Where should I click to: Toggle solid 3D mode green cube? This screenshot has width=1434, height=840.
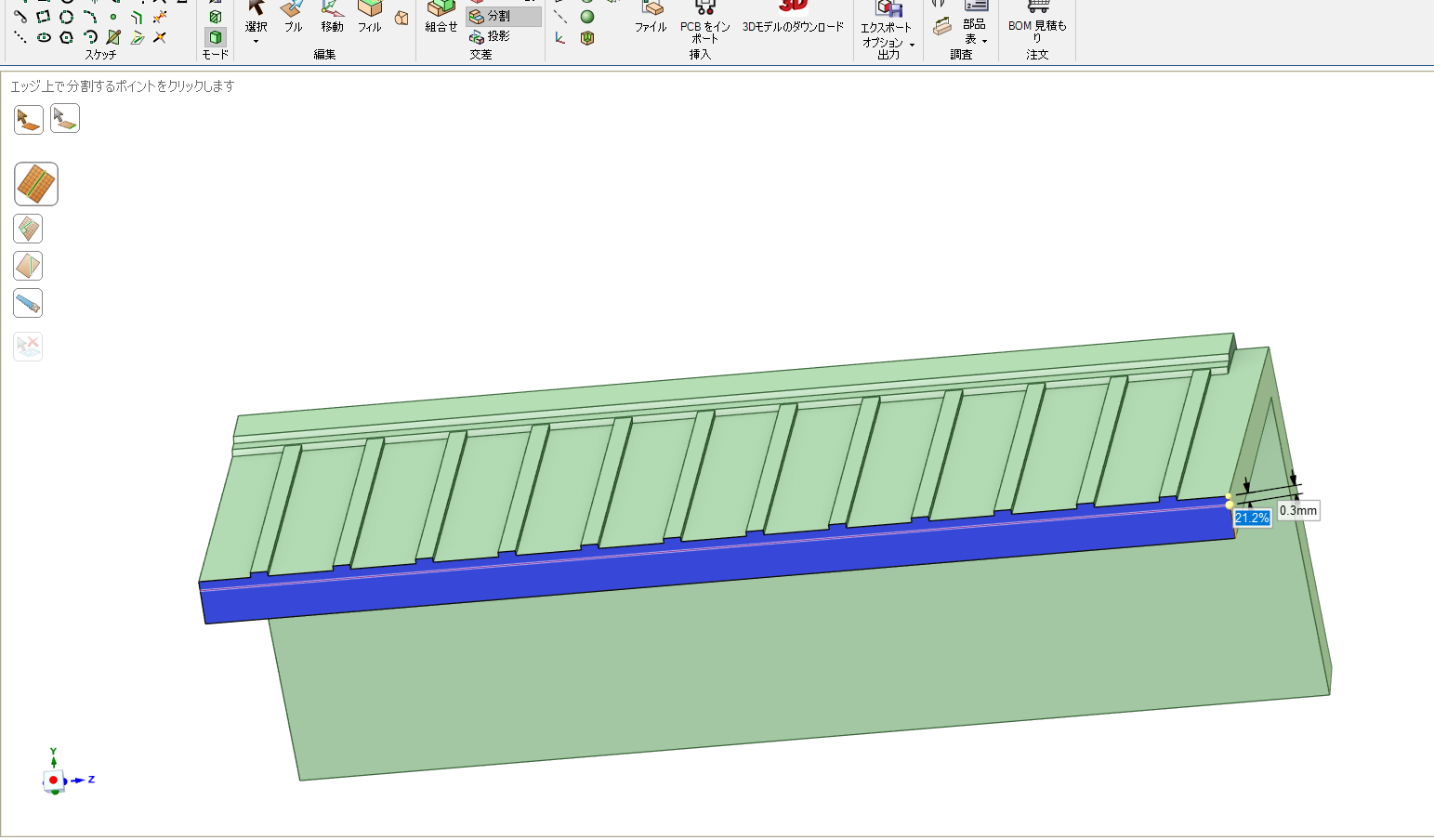[x=216, y=37]
